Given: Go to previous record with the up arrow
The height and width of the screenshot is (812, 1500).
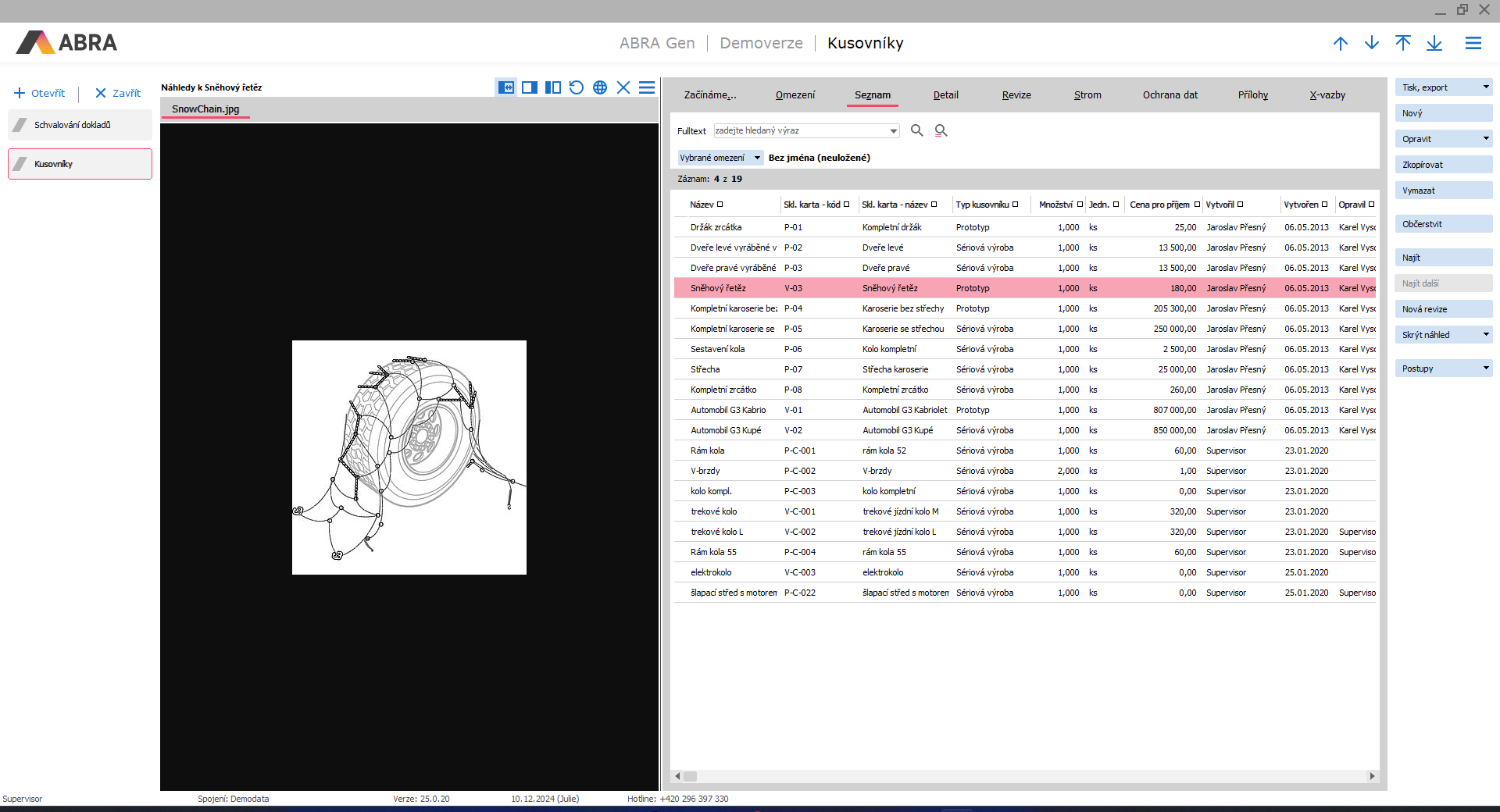Looking at the screenshot, I should click(1341, 44).
